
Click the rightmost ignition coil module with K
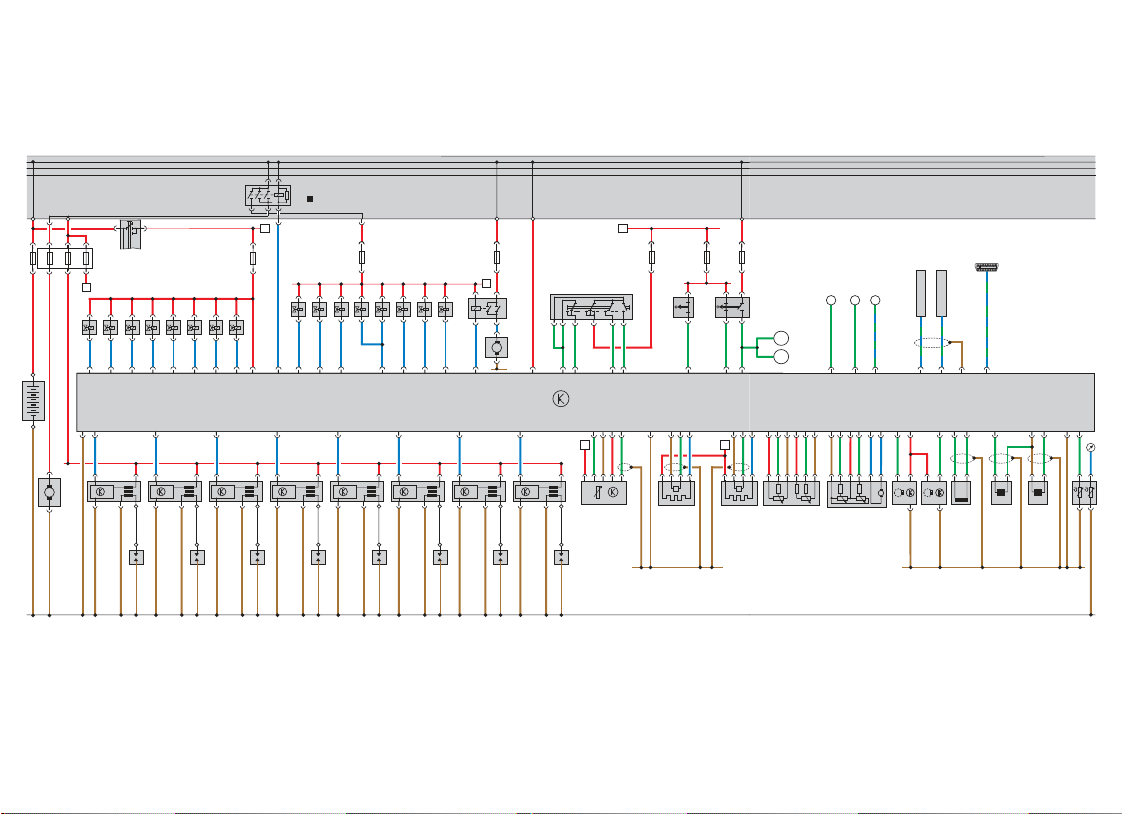(540, 491)
